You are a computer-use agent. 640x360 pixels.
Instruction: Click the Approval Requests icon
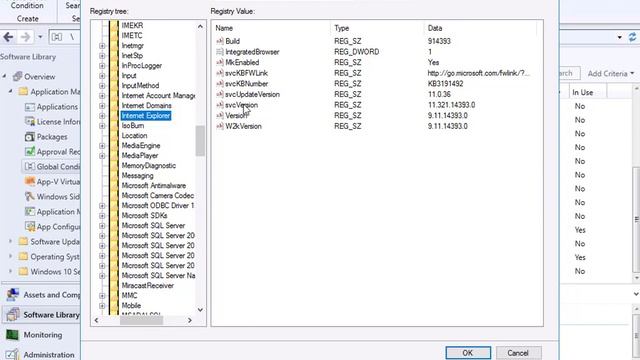click(29, 152)
